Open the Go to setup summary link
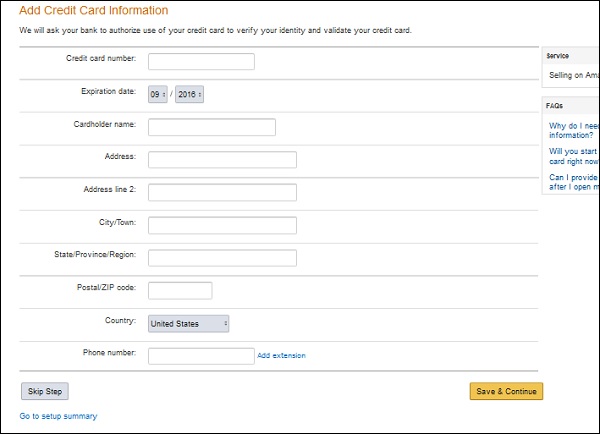This screenshot has height=434, width=600. coord(58,416)
